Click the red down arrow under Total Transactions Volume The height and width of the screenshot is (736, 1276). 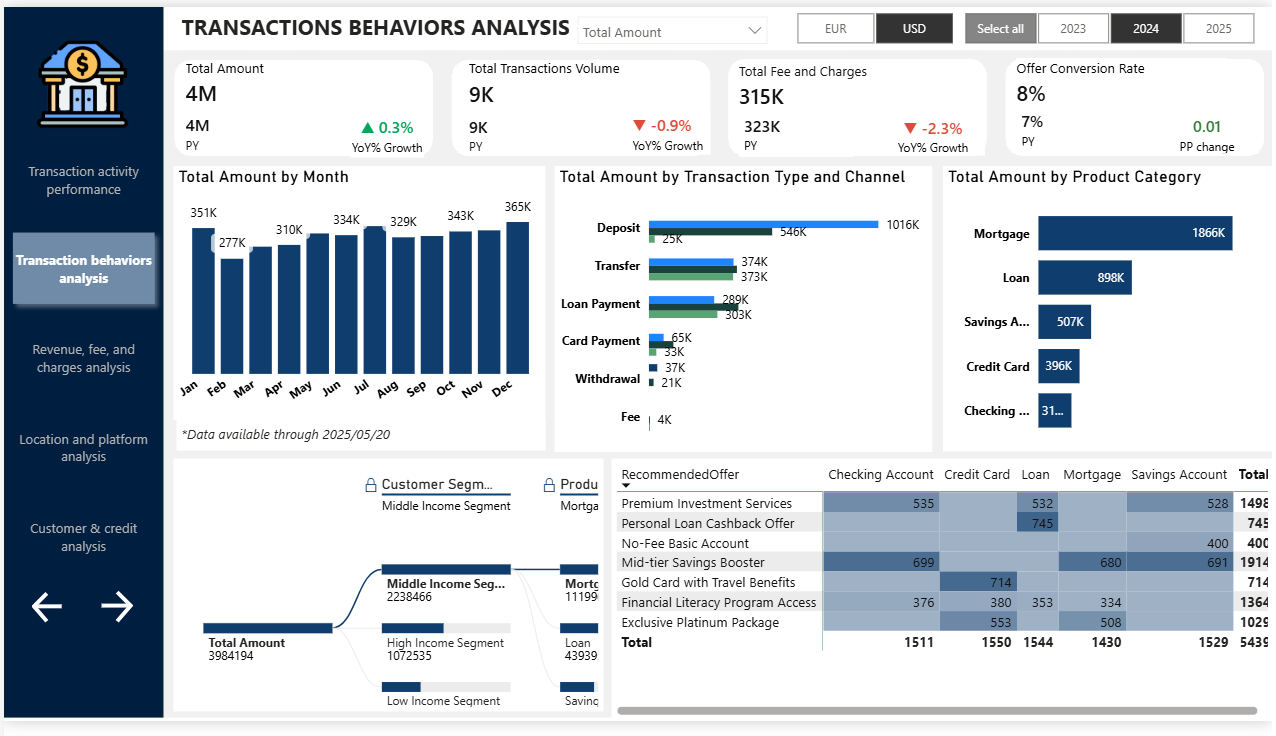[x=639, y=126]
